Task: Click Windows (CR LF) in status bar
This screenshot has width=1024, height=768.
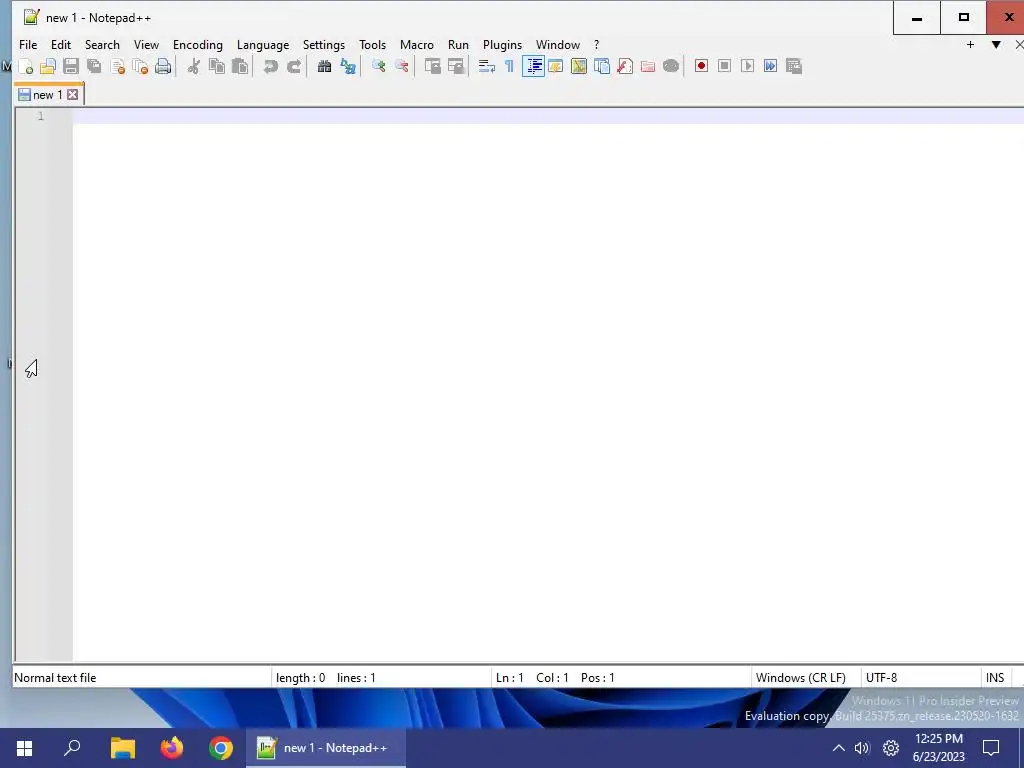Action: tap(801, 678)
